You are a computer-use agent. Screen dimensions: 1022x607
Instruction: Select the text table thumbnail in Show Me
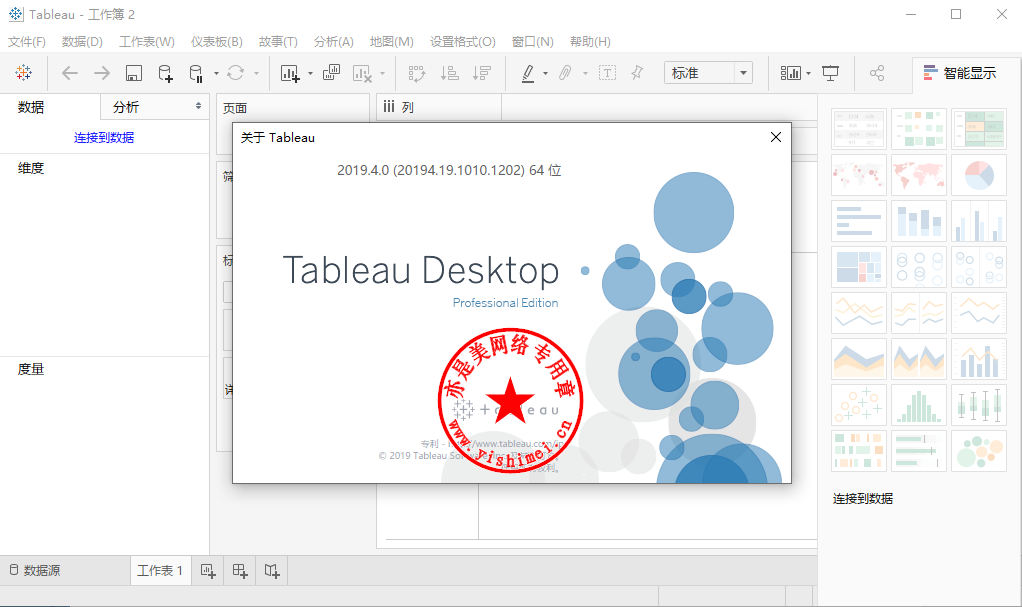(858, 129)
